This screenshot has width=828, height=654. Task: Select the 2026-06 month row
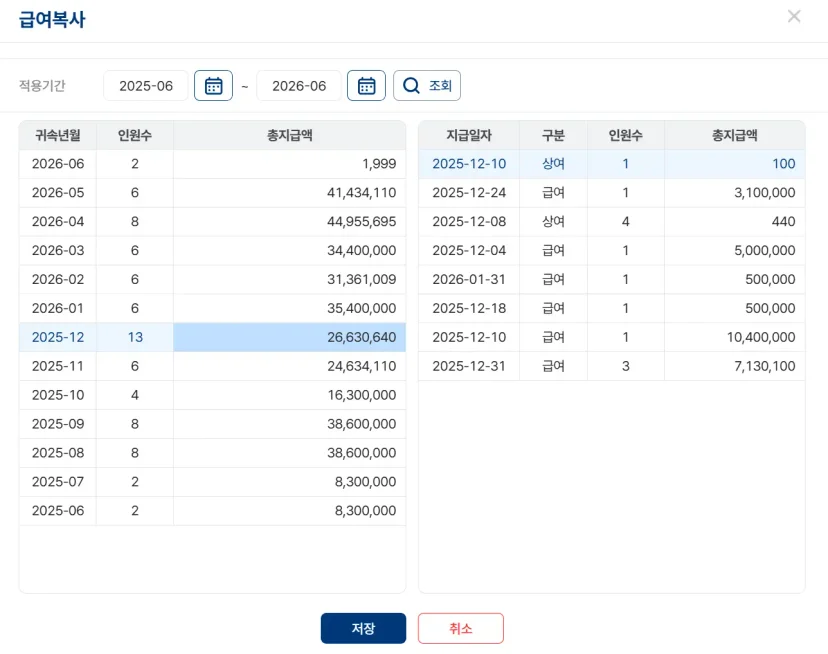pos(212,164)
